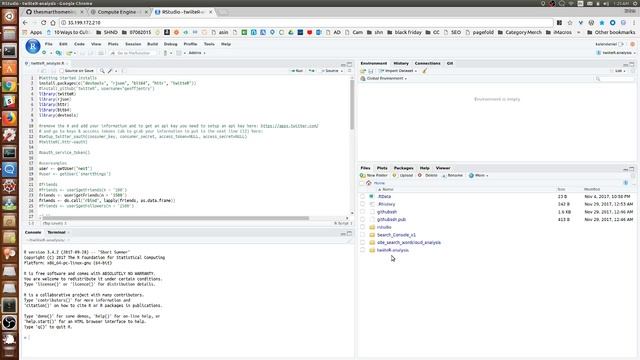This screenshot has width=640, height=360.
Task: Switch to the Packages tab
Action: (x=403, y=168)
